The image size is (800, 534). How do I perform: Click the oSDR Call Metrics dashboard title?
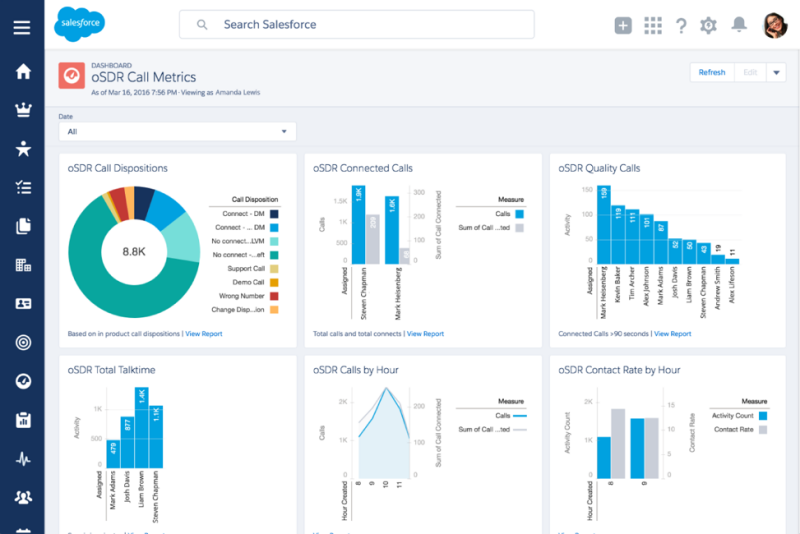click(143, 77)
